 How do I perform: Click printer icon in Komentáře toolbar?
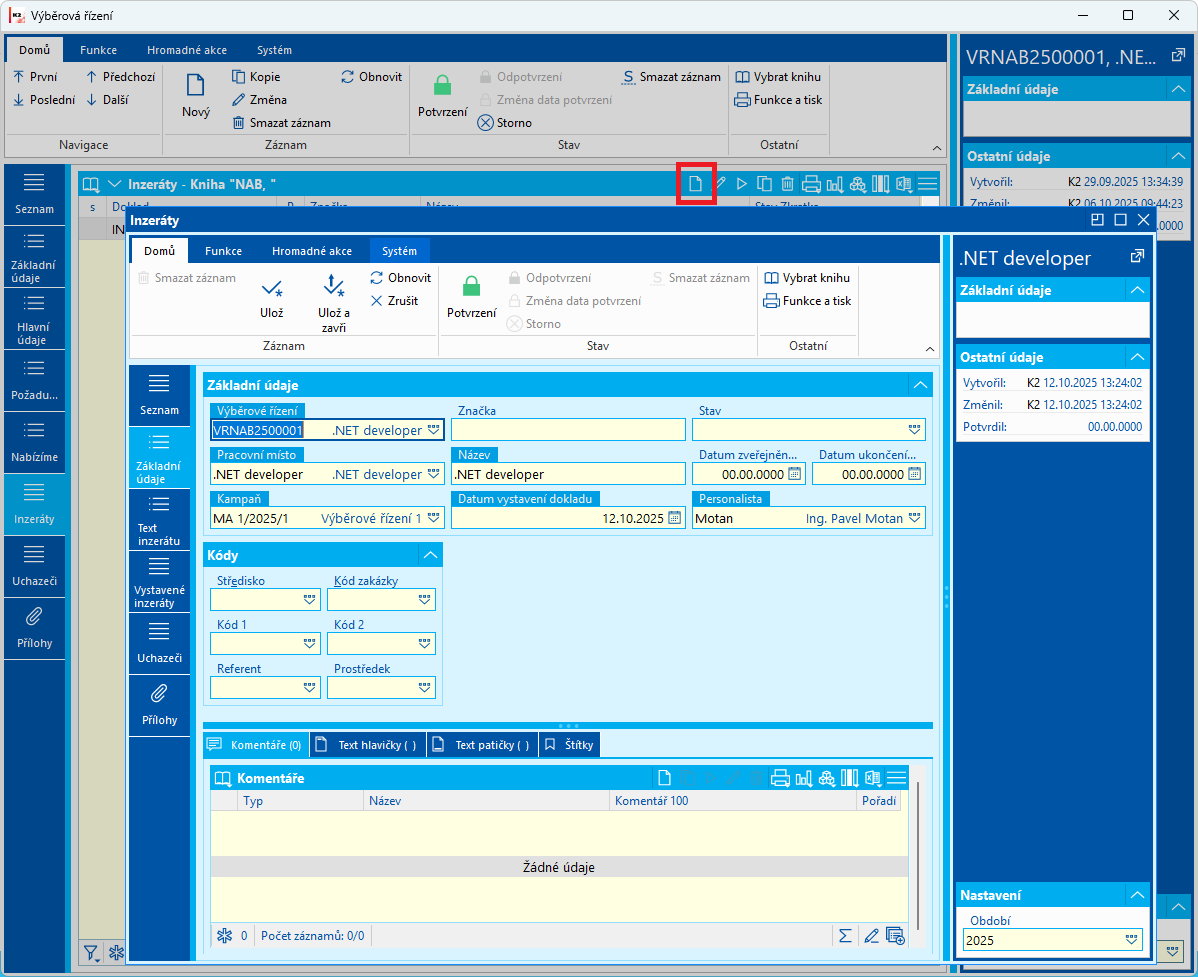780,778
